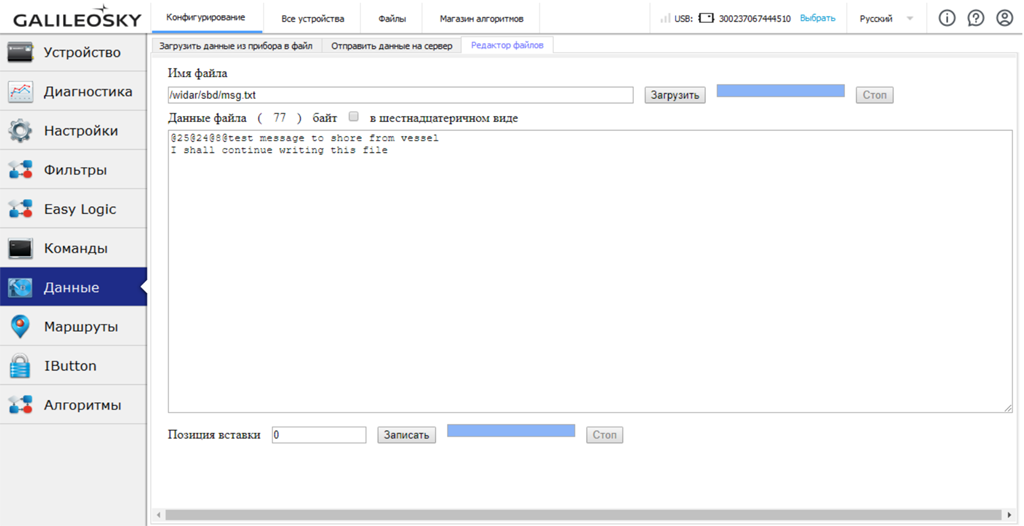Screen dimensions: 1024x526
Task: Select the Редактор файлов tab
Action: [507, 45]
